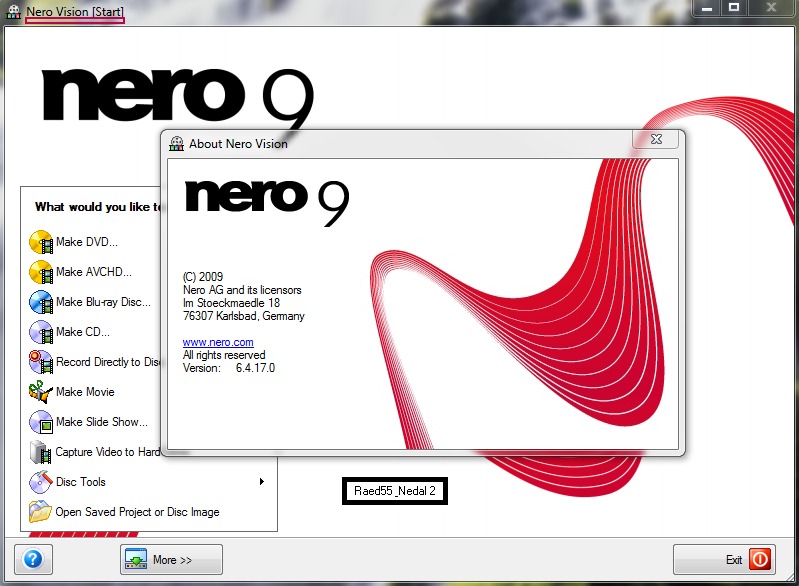Click the More >> button
The image size is (799, 586).
tap(171, 560)
